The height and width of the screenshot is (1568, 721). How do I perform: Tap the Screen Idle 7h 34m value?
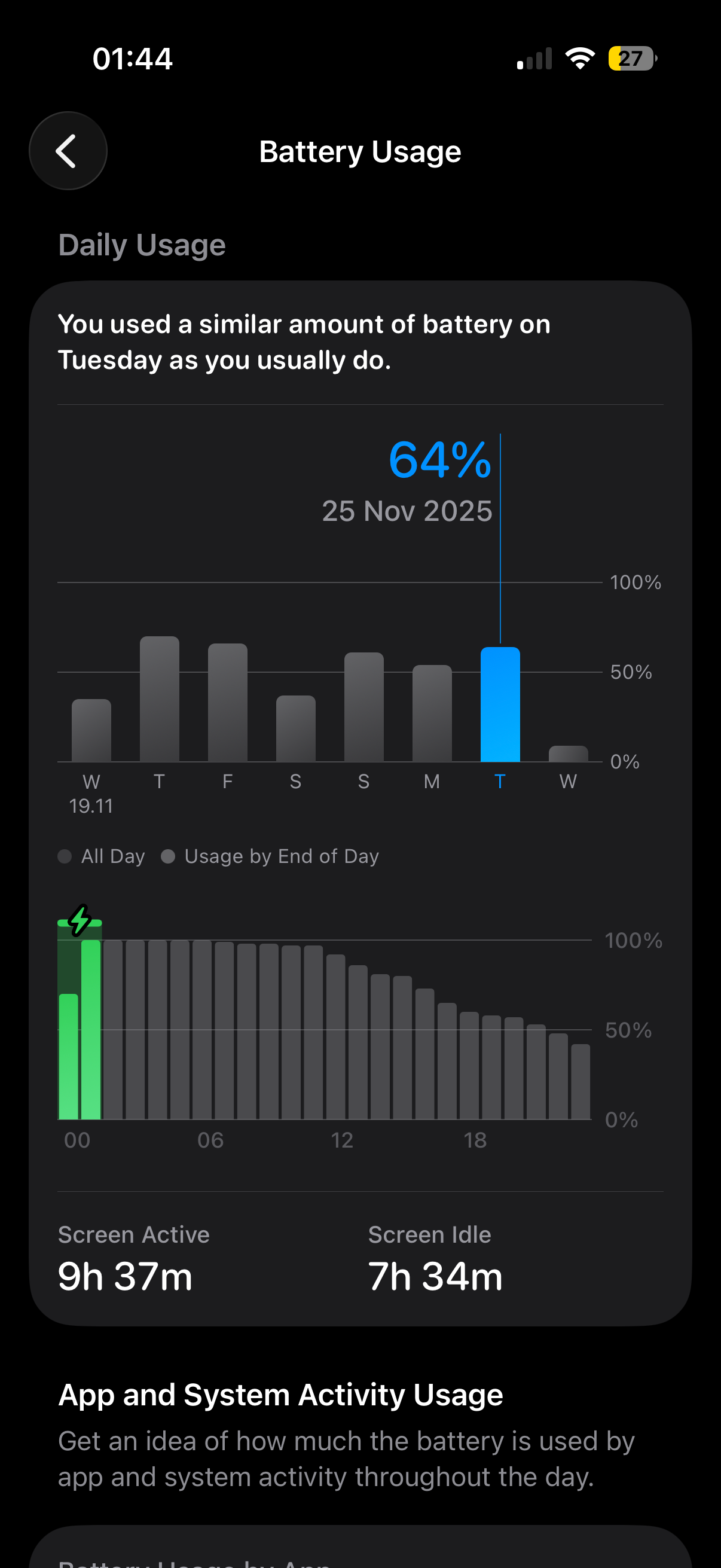tap(435, 1276)
